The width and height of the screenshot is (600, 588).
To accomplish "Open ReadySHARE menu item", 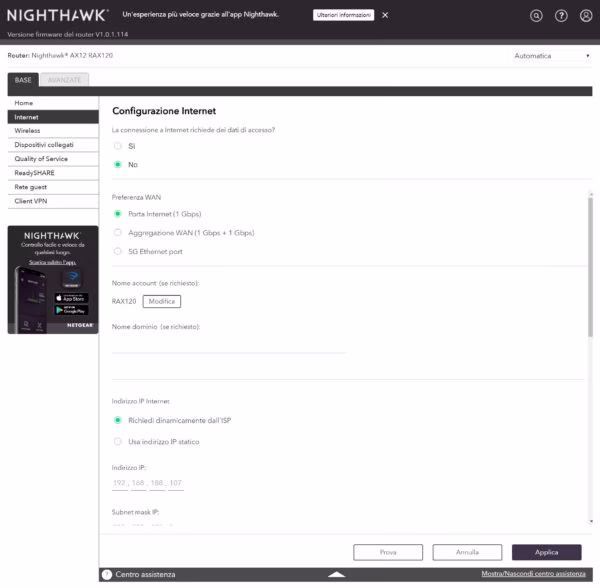I will coord(53,173).
